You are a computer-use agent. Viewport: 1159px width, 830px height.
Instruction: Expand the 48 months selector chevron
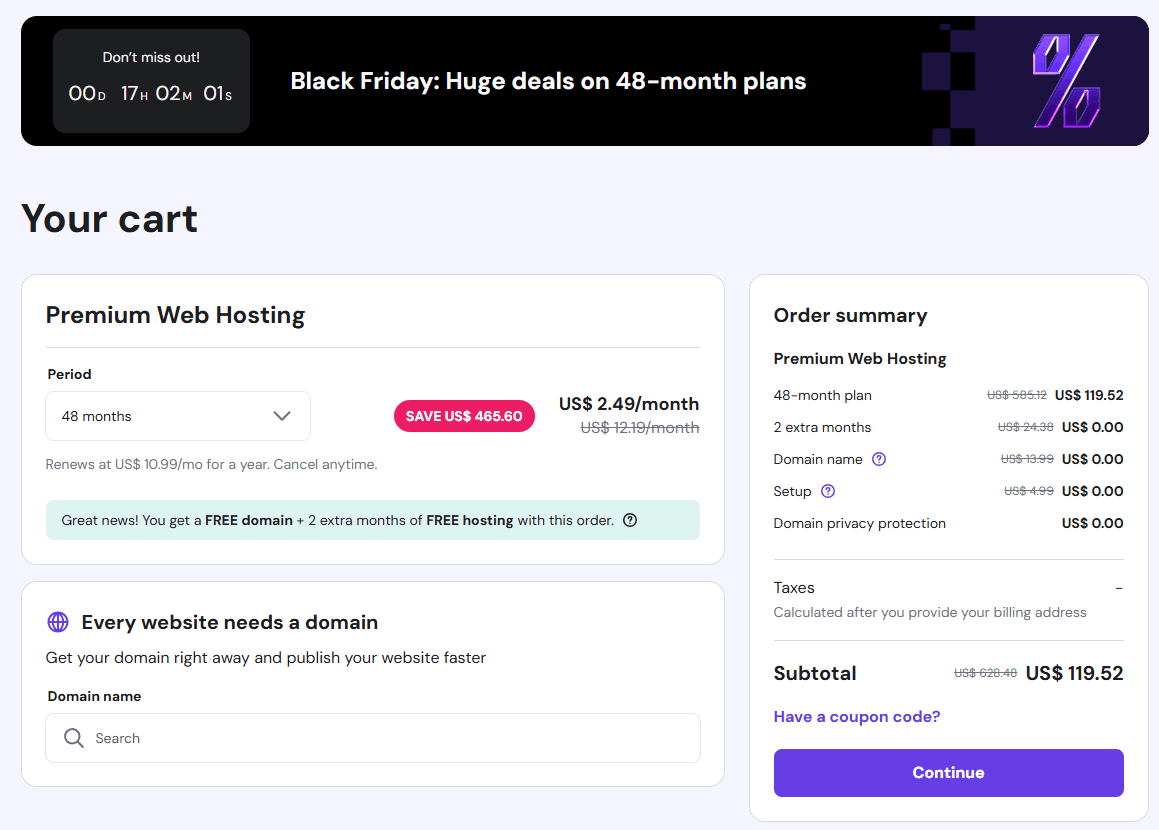(x=283, y=415)
